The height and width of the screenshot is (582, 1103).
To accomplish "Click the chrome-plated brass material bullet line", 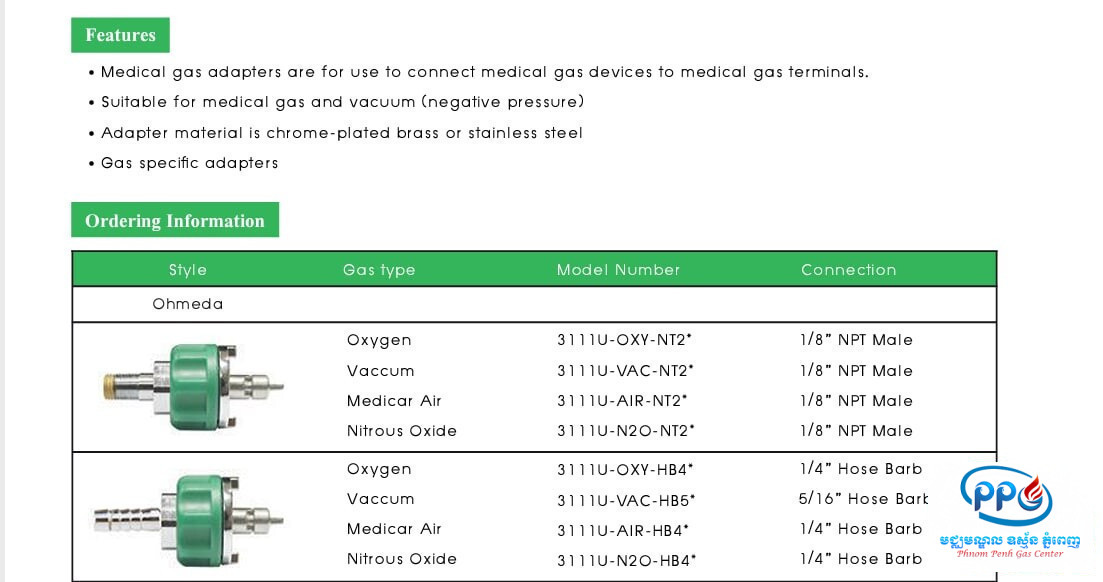I will point(342,132).
